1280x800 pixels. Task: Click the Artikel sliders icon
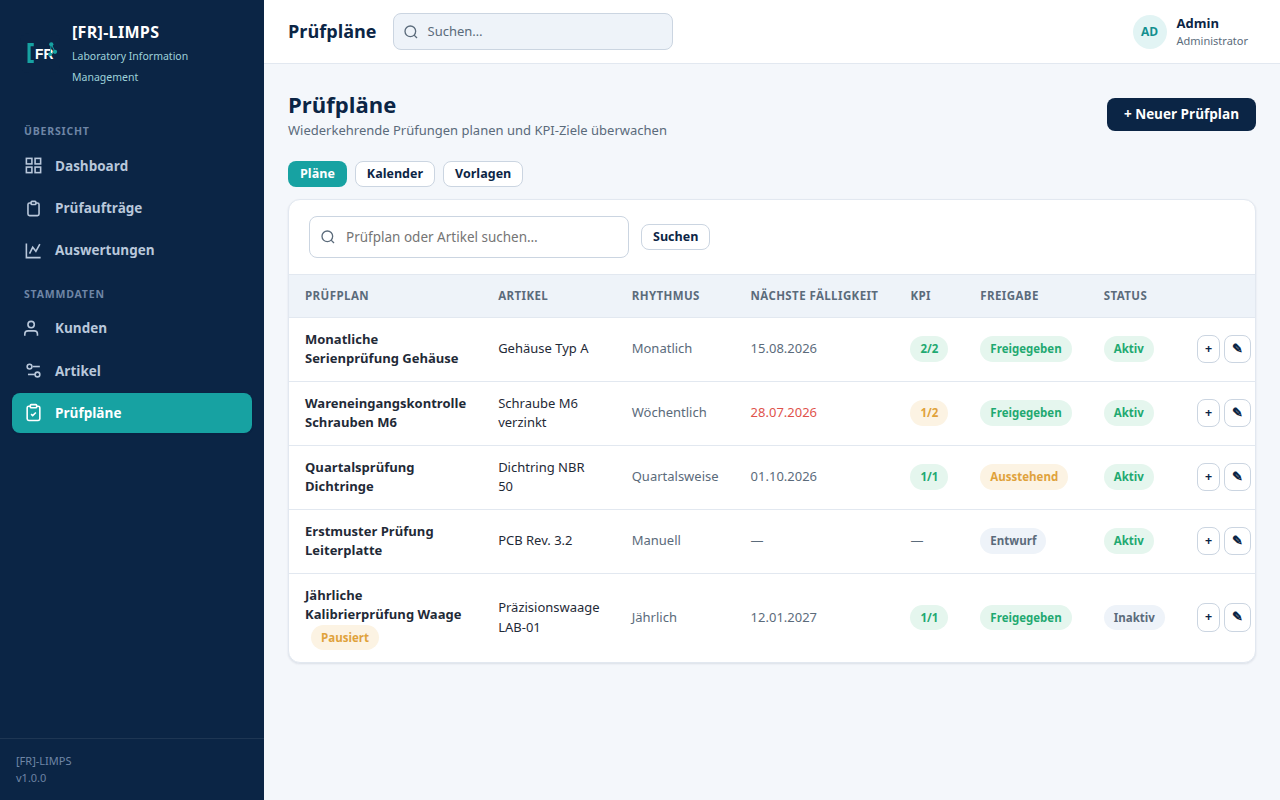click(x=34, y=371)
